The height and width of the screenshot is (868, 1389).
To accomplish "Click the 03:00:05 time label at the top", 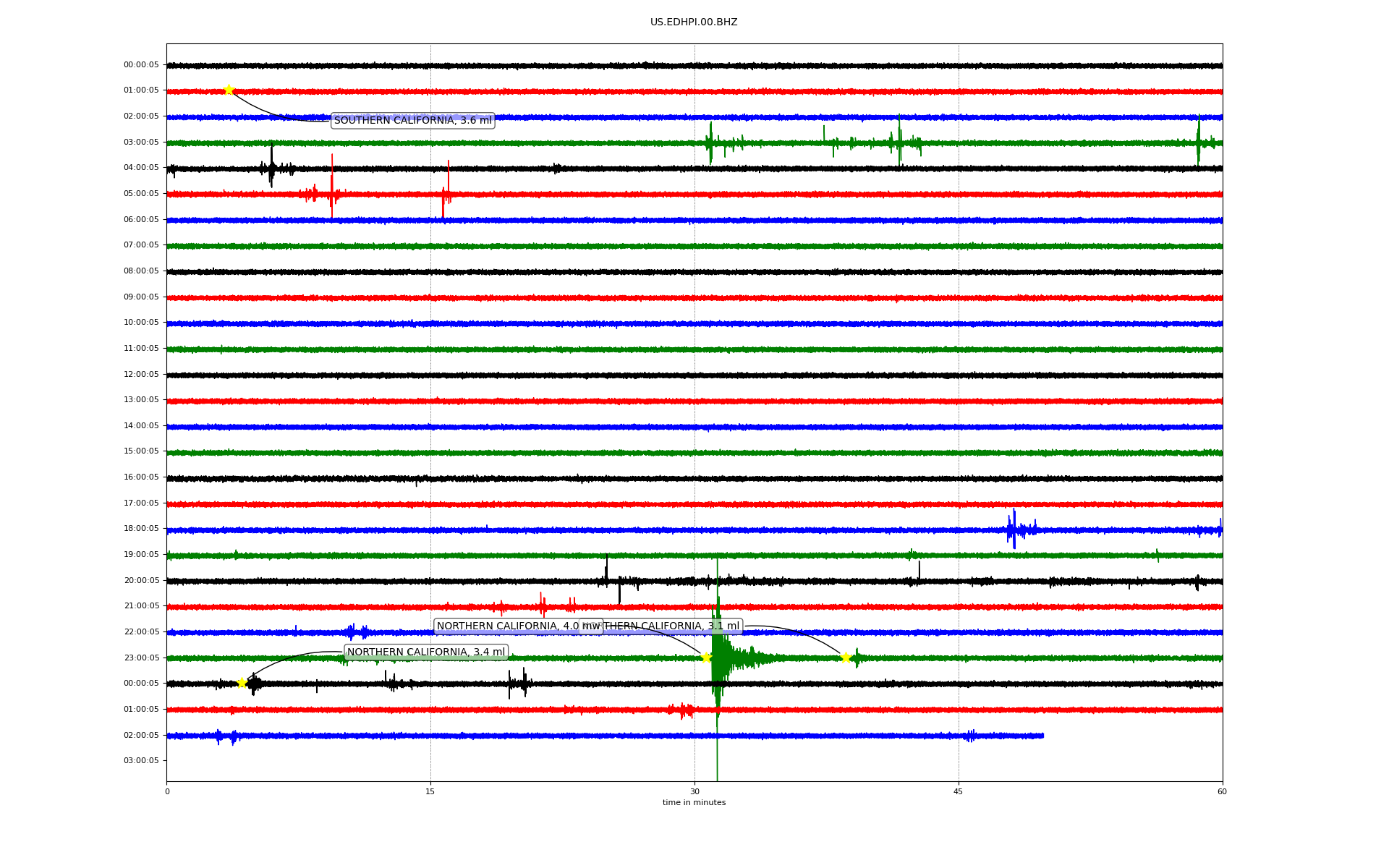I will point(141,142).
